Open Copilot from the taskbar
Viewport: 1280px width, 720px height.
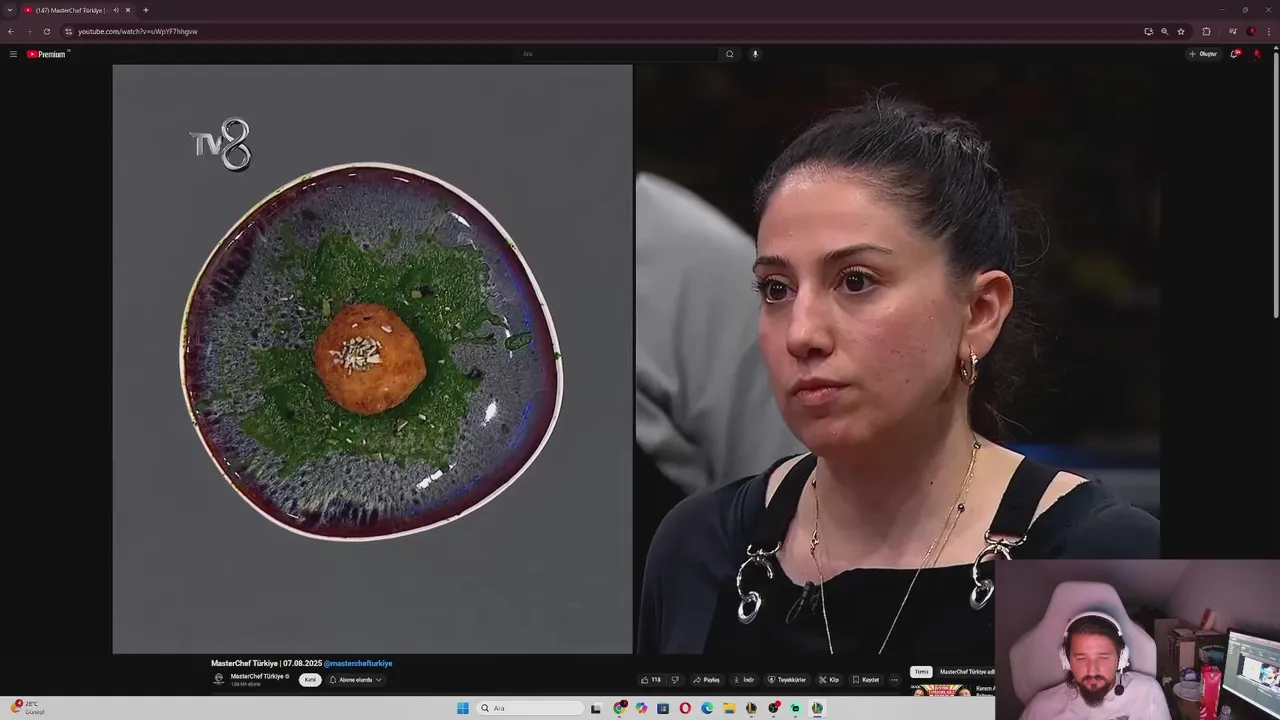coord(641,708)
